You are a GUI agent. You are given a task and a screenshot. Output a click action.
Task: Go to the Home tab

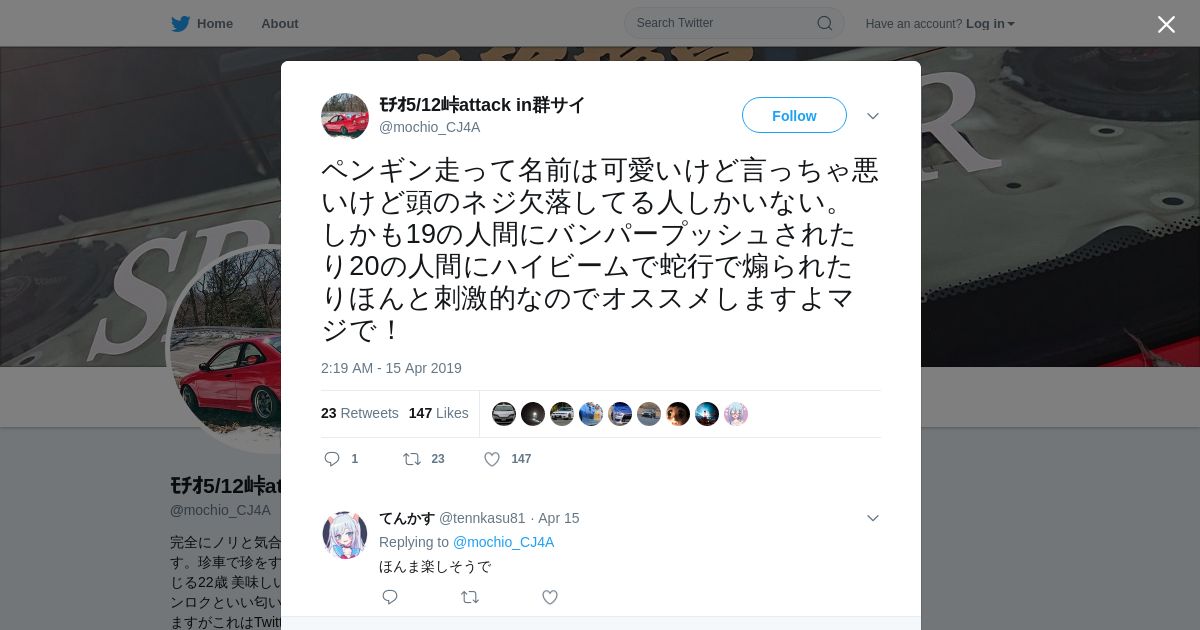[x=202, y=23]
